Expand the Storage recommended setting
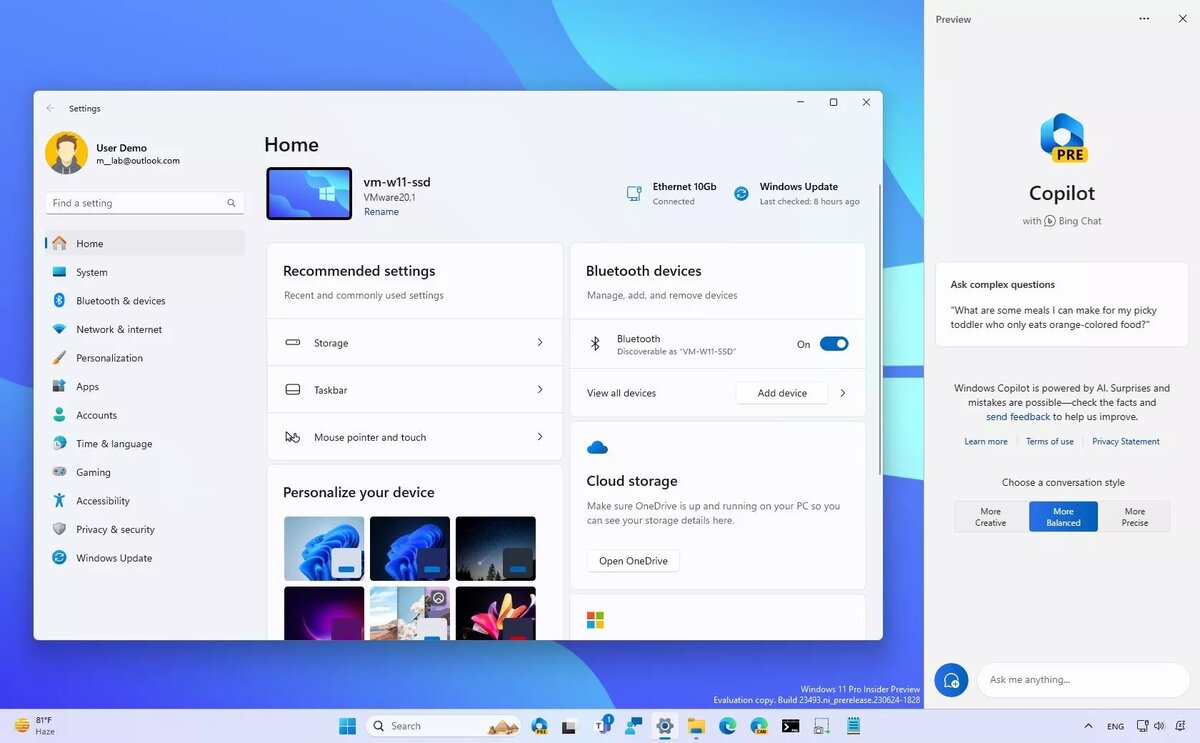 click(x=540, y=342)
